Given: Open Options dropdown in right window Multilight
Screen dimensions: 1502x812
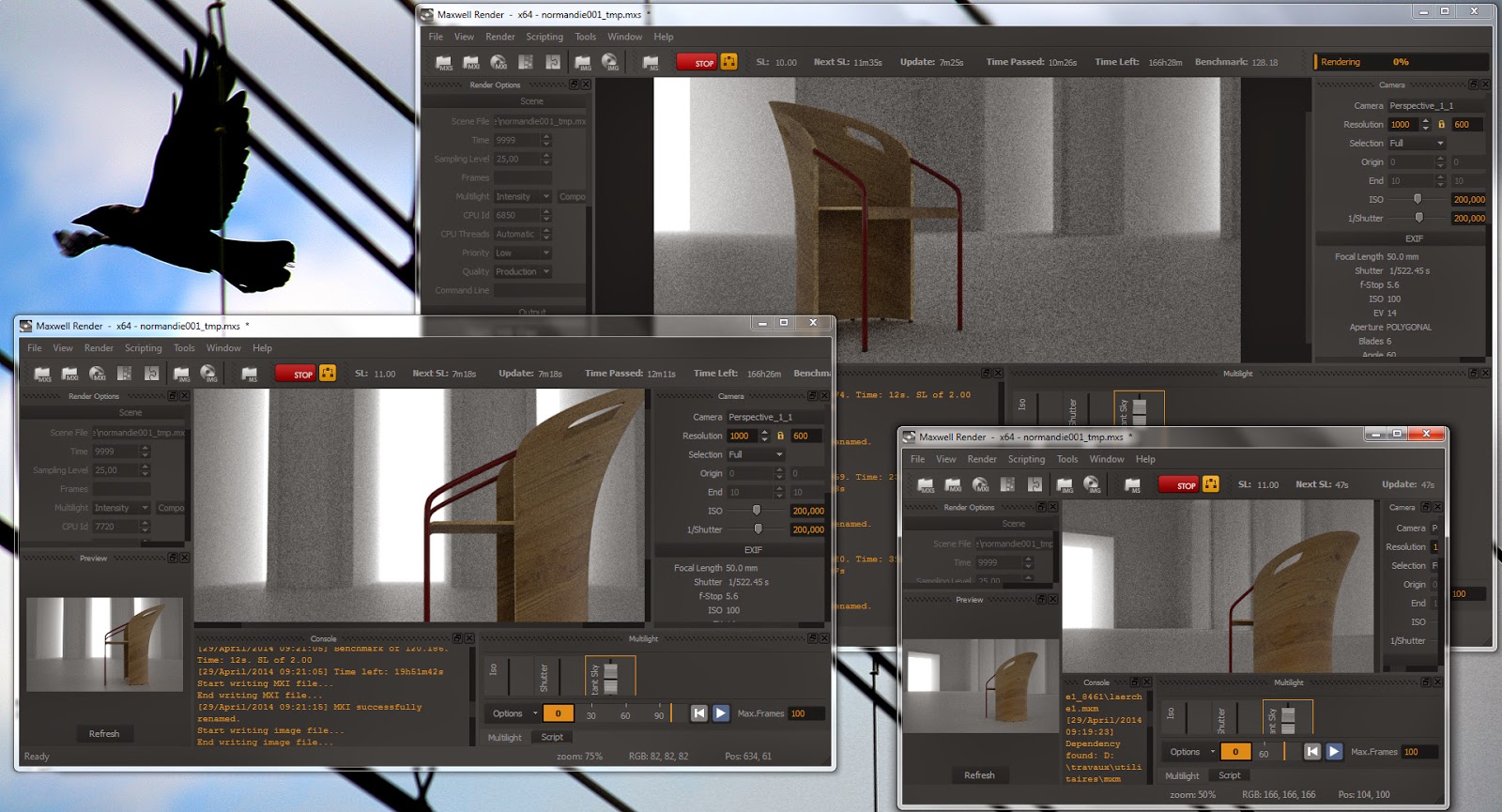Looking at the screenshot, I should click(x=1191, y=752).
